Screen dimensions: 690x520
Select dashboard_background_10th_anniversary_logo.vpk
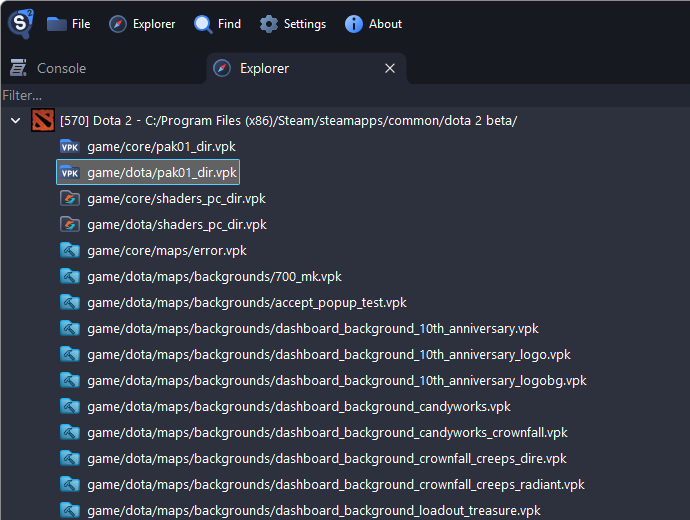(329, 354)
